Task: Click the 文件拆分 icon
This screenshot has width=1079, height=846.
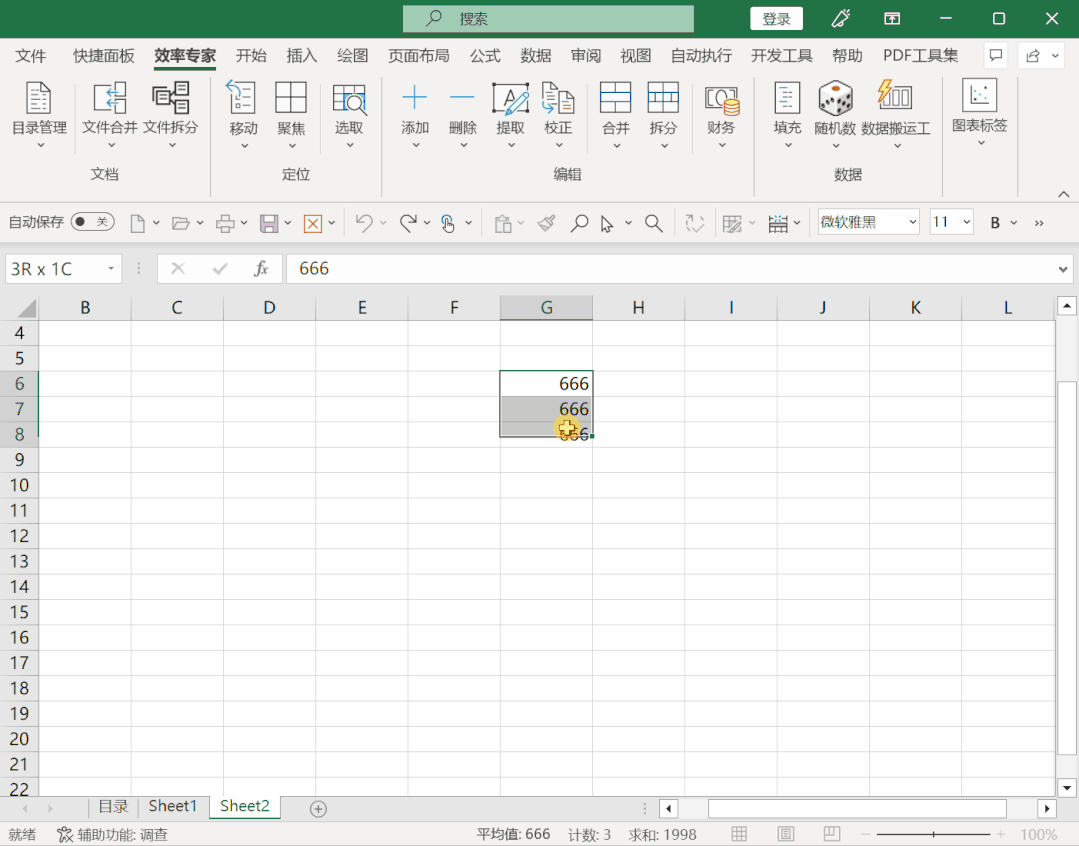Action: (x=170, y=99)
